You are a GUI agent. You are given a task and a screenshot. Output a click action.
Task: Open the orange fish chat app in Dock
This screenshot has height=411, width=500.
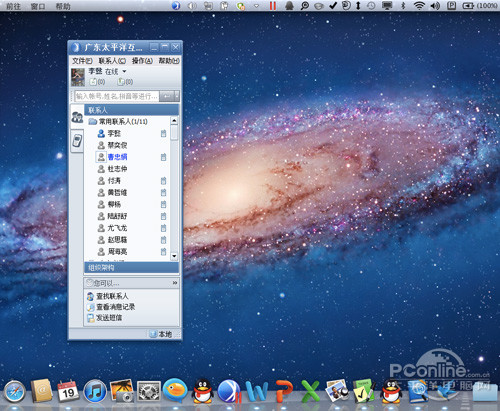pyautogui.click(x=175, y=390)
